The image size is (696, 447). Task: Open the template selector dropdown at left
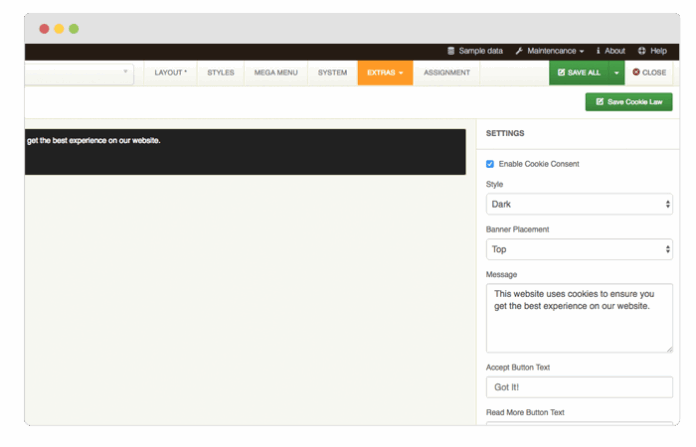tap(79, 73)
